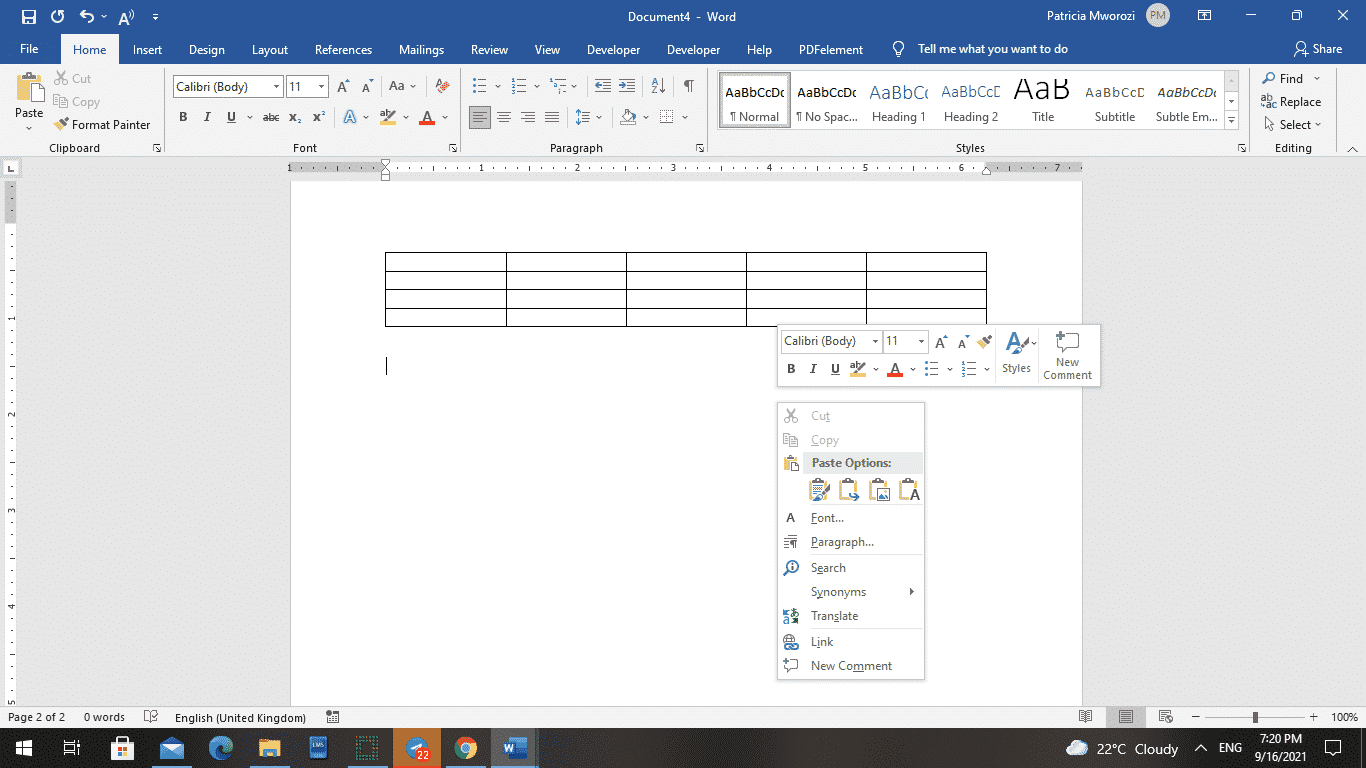Toggle Center paragraph alignment
1366x768 pixels.
(x=504, y=117)
